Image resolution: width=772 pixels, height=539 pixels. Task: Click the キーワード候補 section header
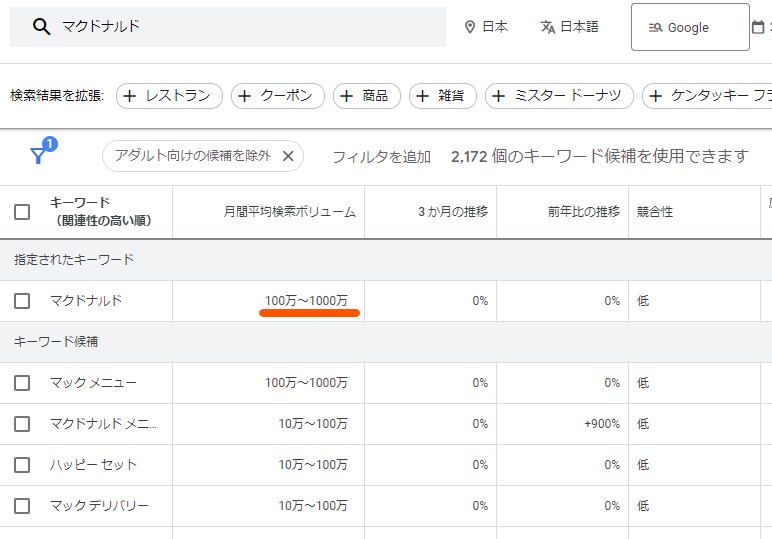click(56, 342)
